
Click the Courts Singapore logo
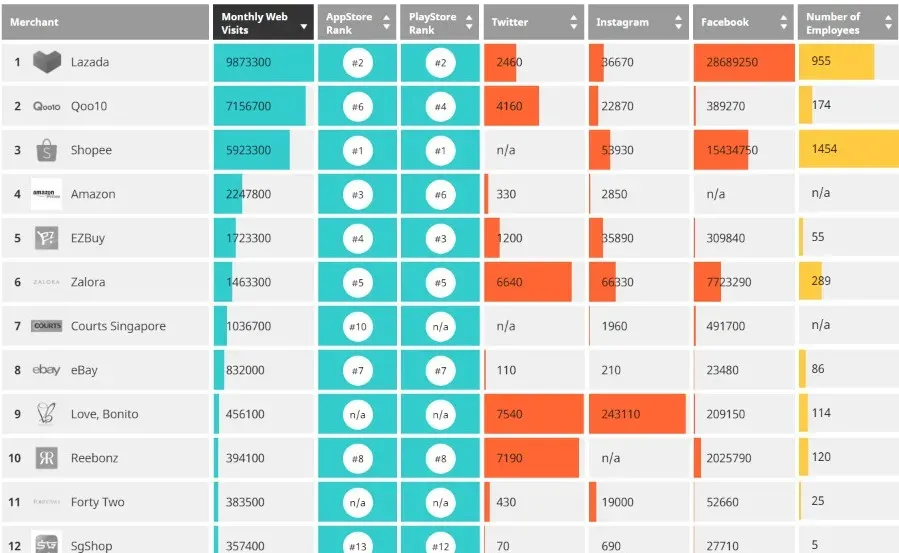(46, 326)
